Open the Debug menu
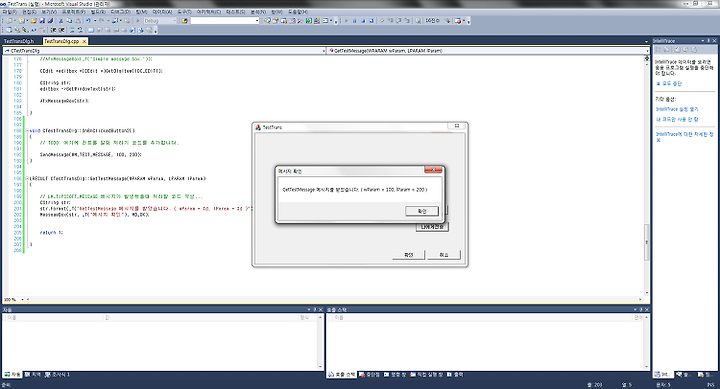Viewport: 720px width, 389px height. tap(120, 11)
